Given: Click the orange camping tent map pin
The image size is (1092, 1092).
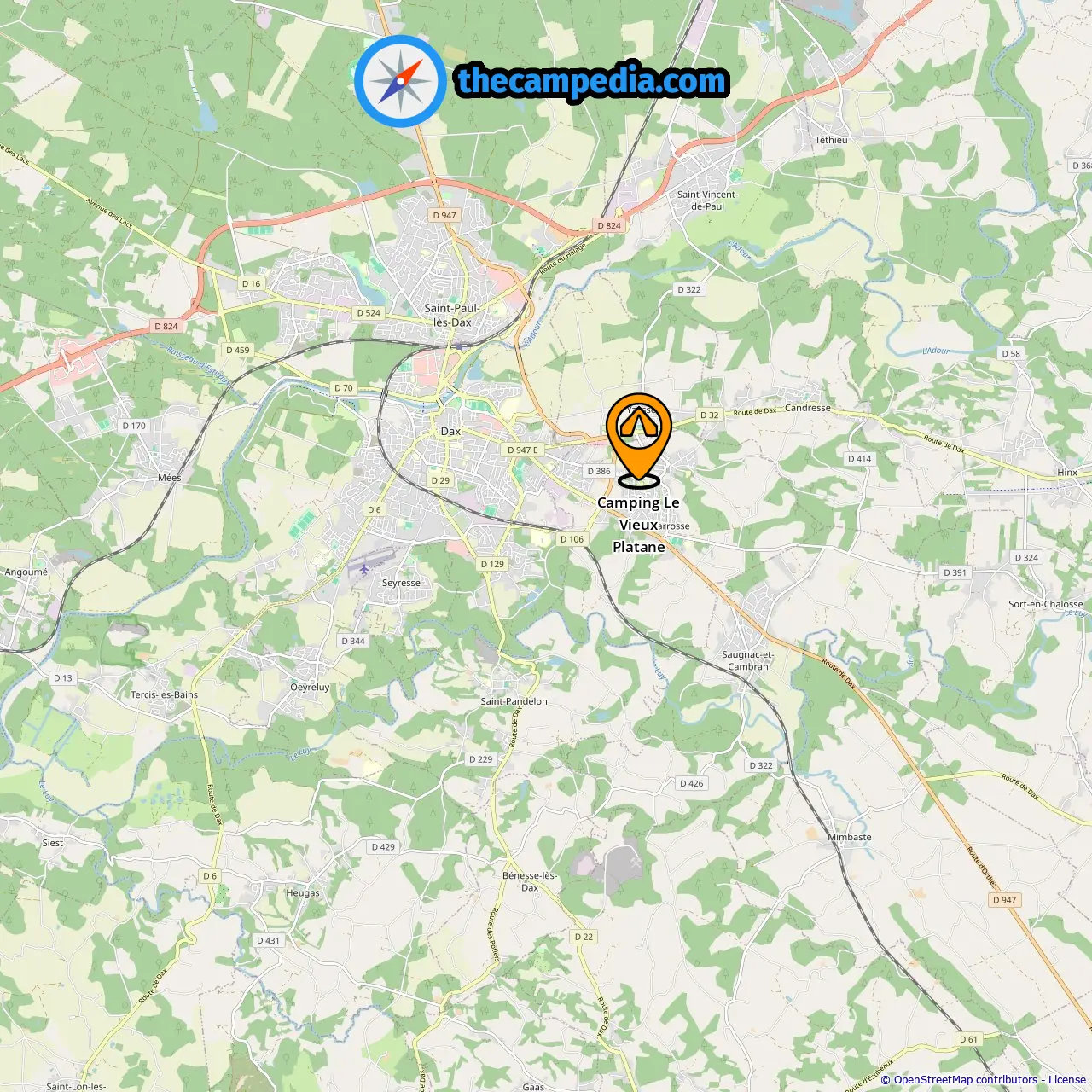Looking at the screenshot, I should pos(639,440).
